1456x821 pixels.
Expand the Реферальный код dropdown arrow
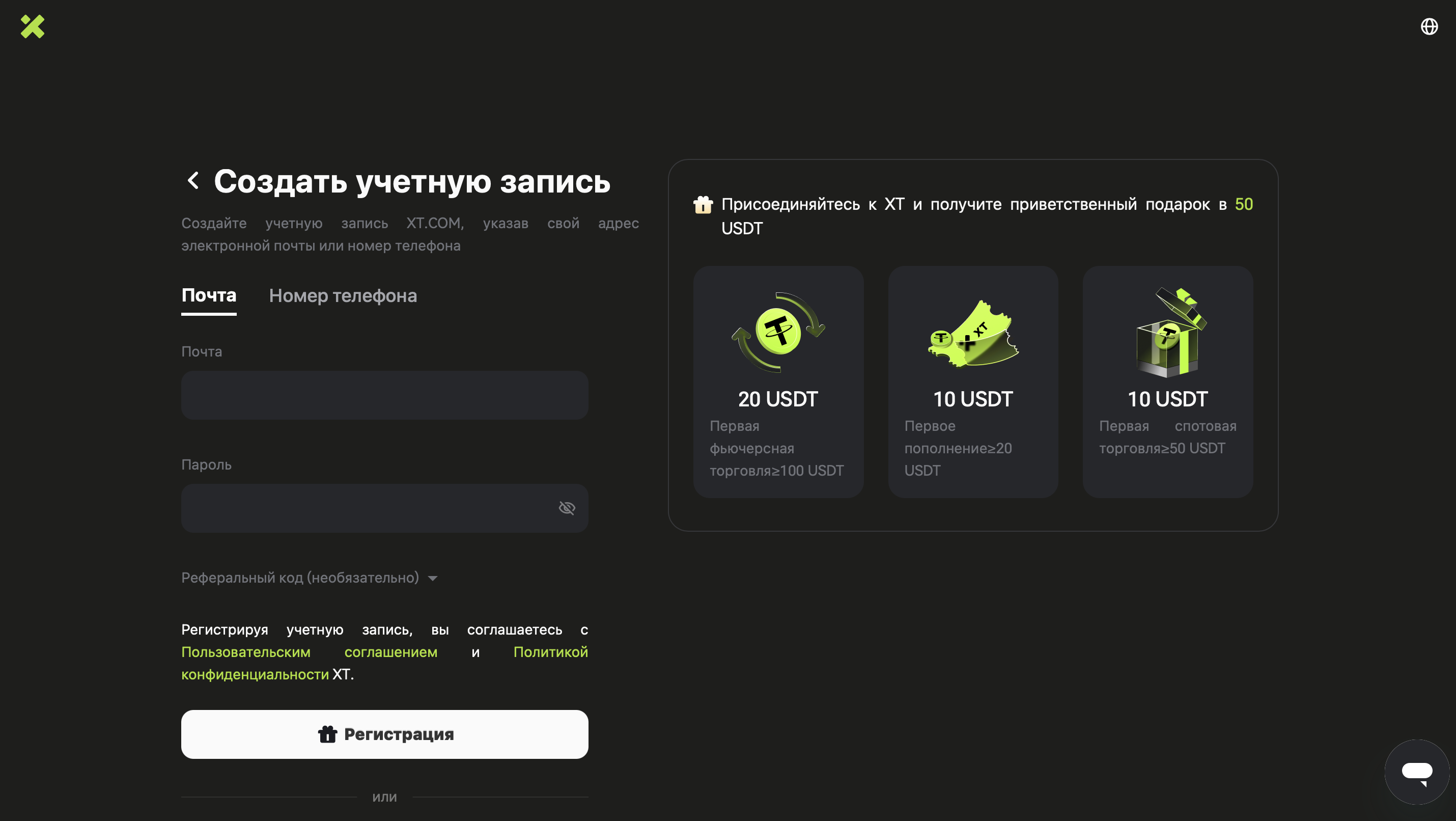click(433, 579)
